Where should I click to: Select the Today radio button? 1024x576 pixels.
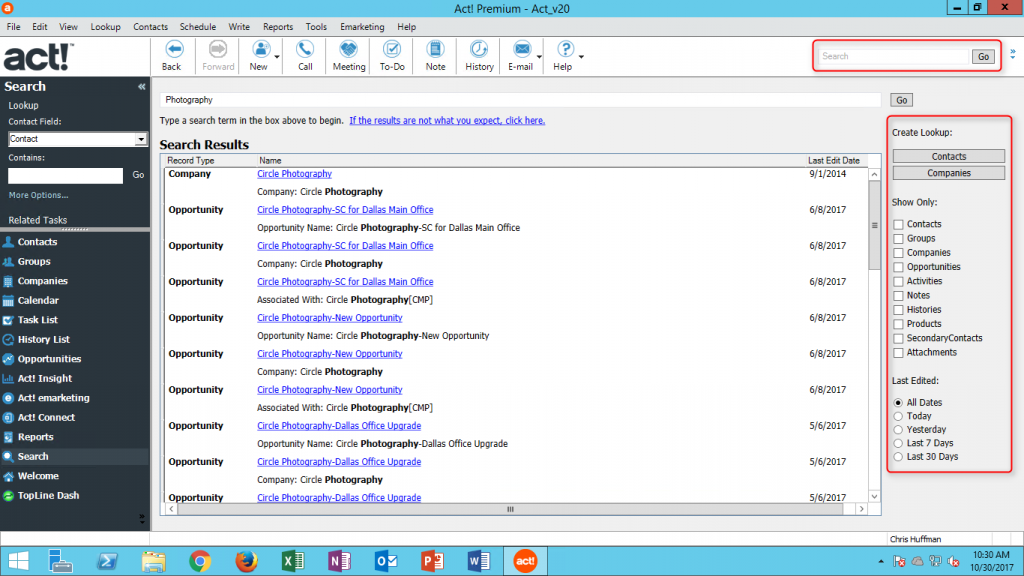[899, 416]
